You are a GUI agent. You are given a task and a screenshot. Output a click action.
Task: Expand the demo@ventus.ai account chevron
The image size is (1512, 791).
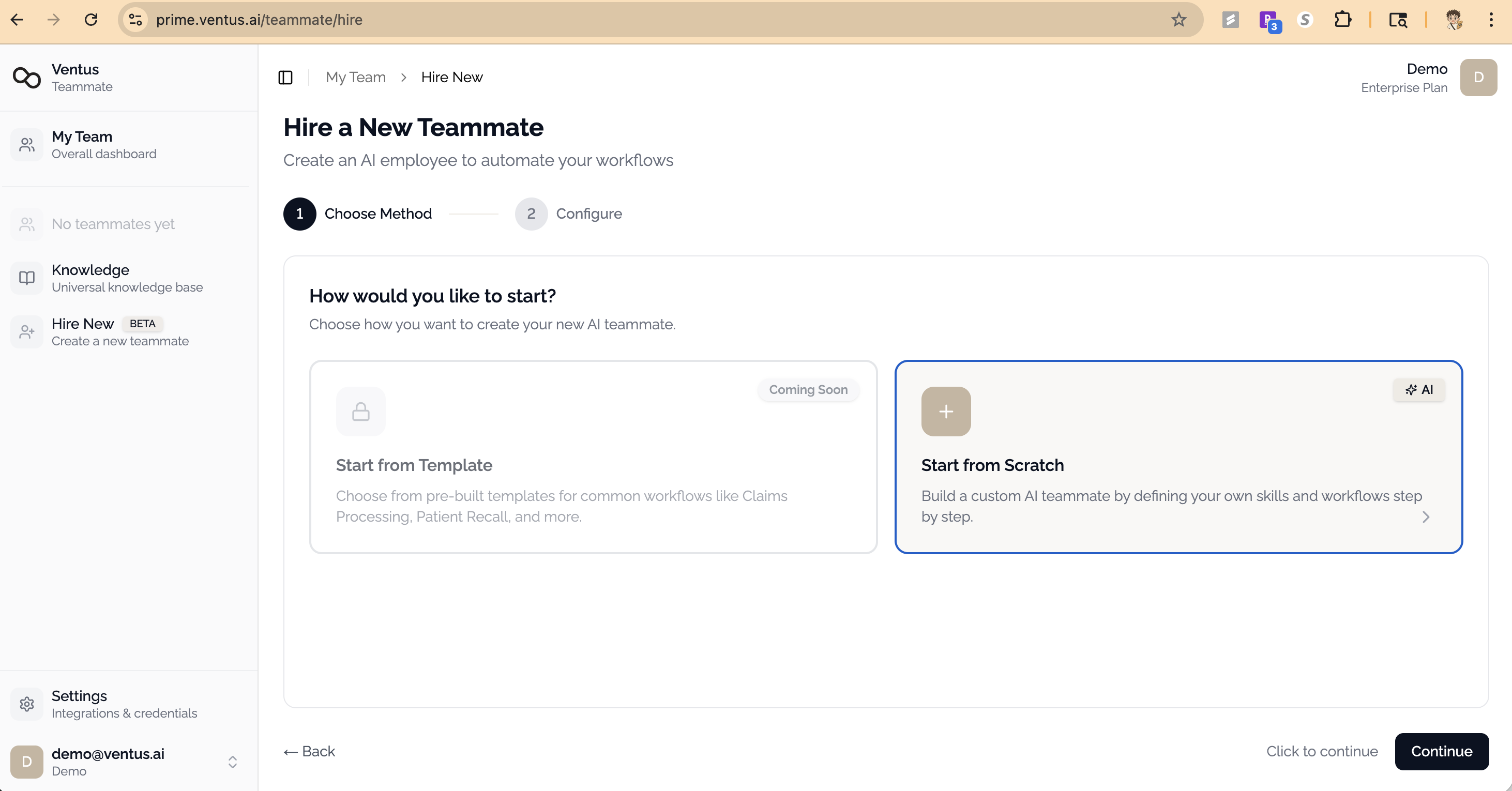click(x=232, y=761)
